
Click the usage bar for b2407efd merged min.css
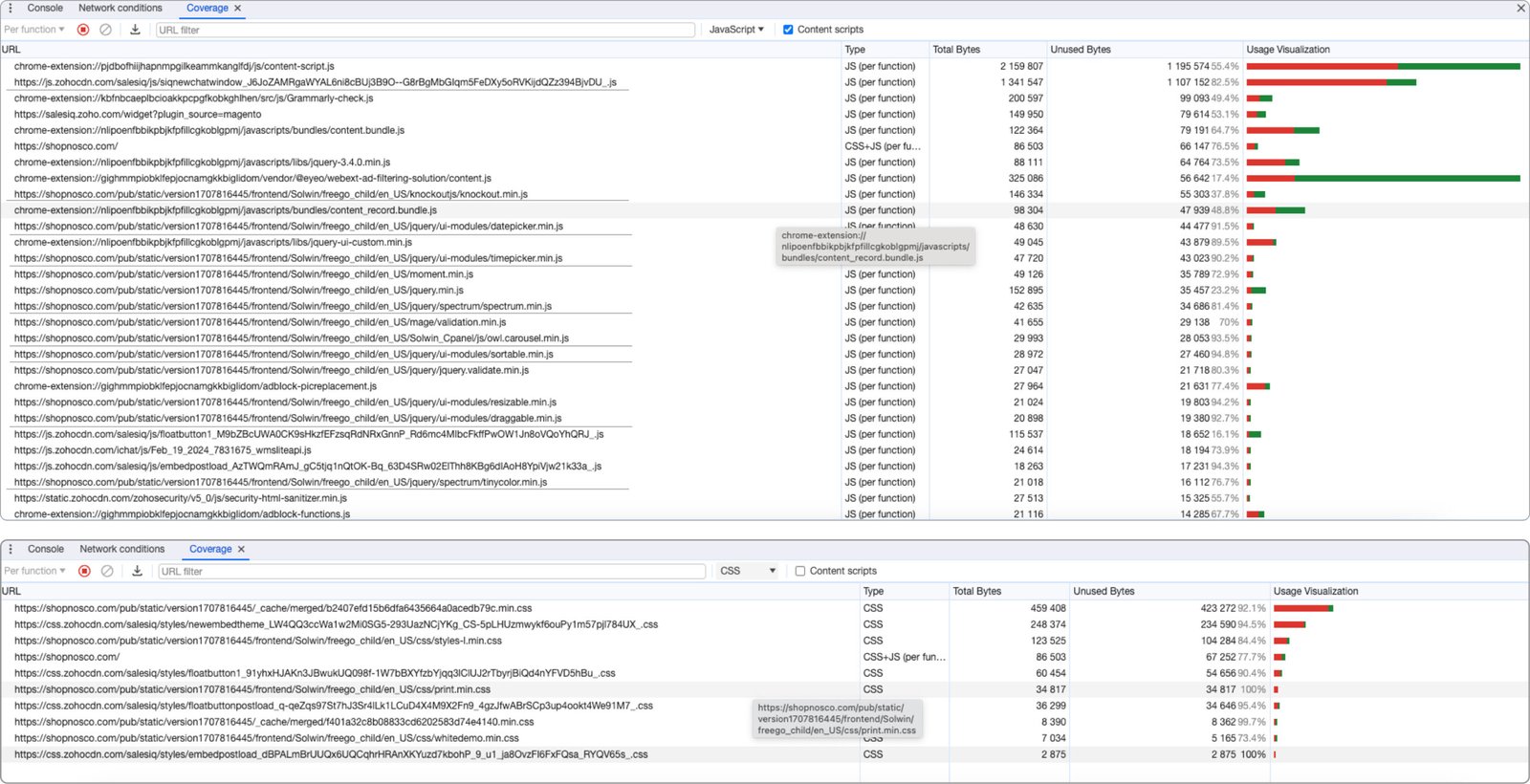(1303, 608)
